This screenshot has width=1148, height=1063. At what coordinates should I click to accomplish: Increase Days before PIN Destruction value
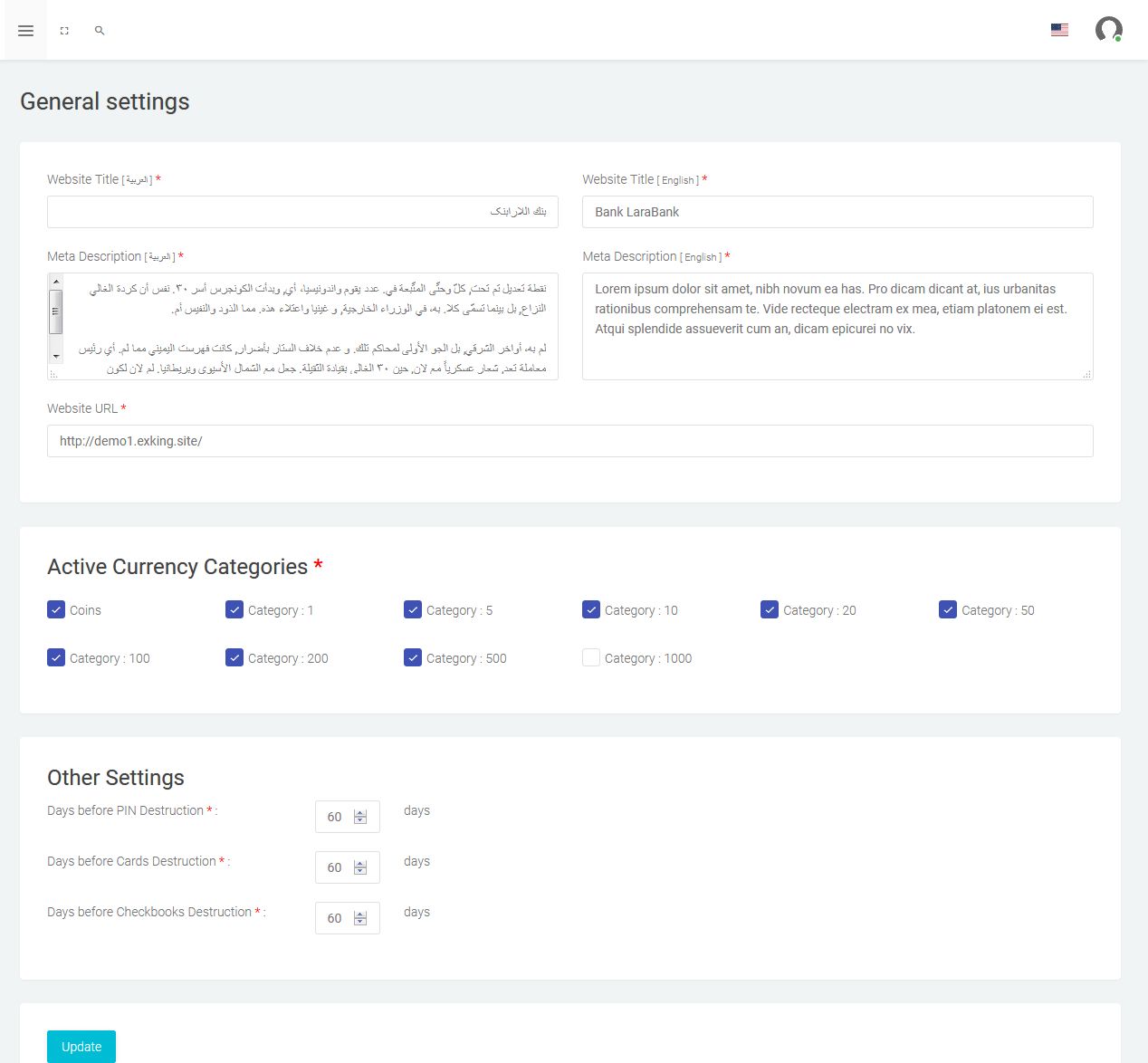tap(360, 812)
